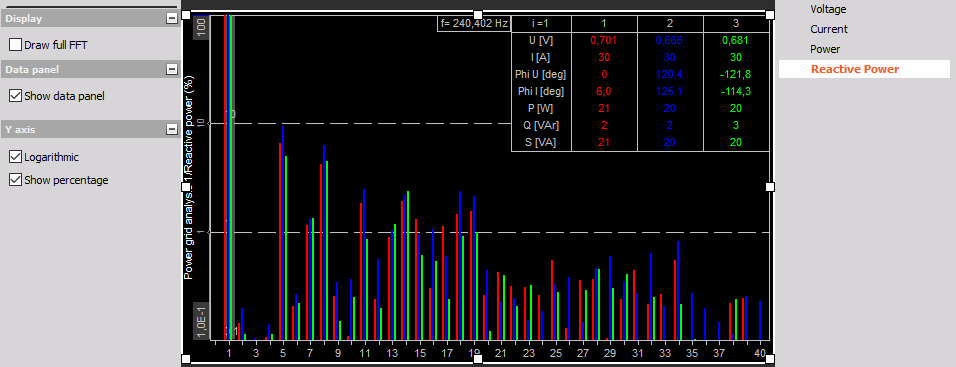
Task: Click the red Phi I value 6,0
Action: [x=604, y=92]
